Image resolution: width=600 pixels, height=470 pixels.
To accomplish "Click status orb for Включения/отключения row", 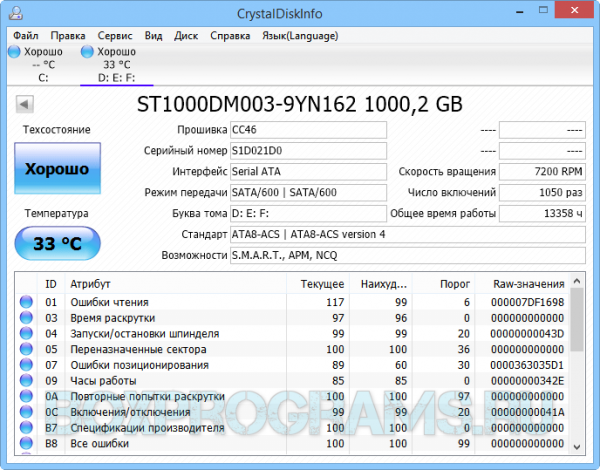I will pyautogui.click(x=26, y=412).
